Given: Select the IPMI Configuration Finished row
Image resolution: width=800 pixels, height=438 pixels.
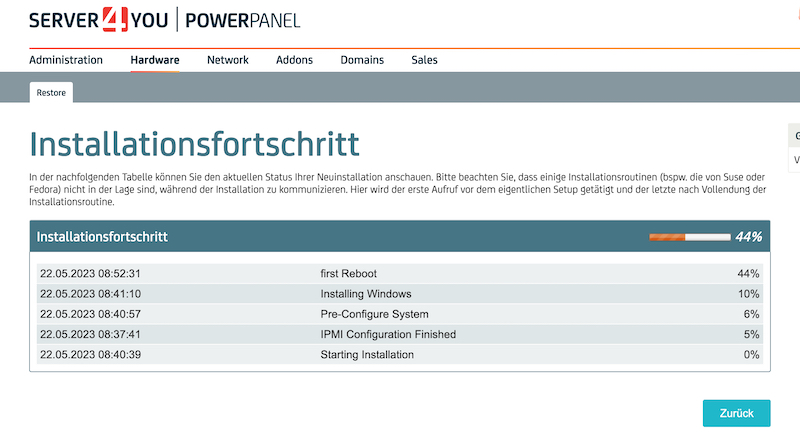Looking at the screenshot, I should pyautogui.click(x=400, y=334).
